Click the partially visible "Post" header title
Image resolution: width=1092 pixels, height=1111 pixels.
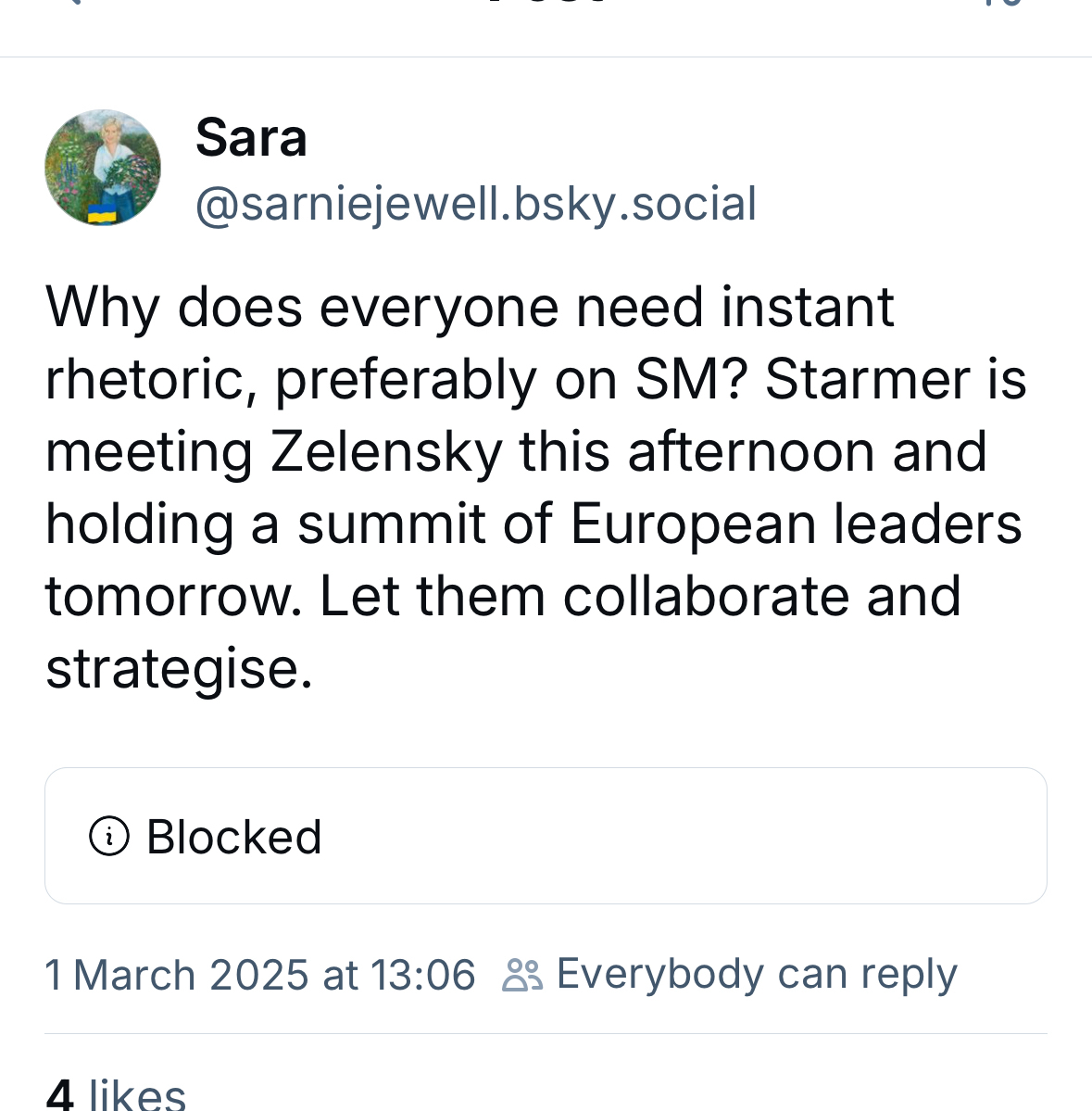546,3
